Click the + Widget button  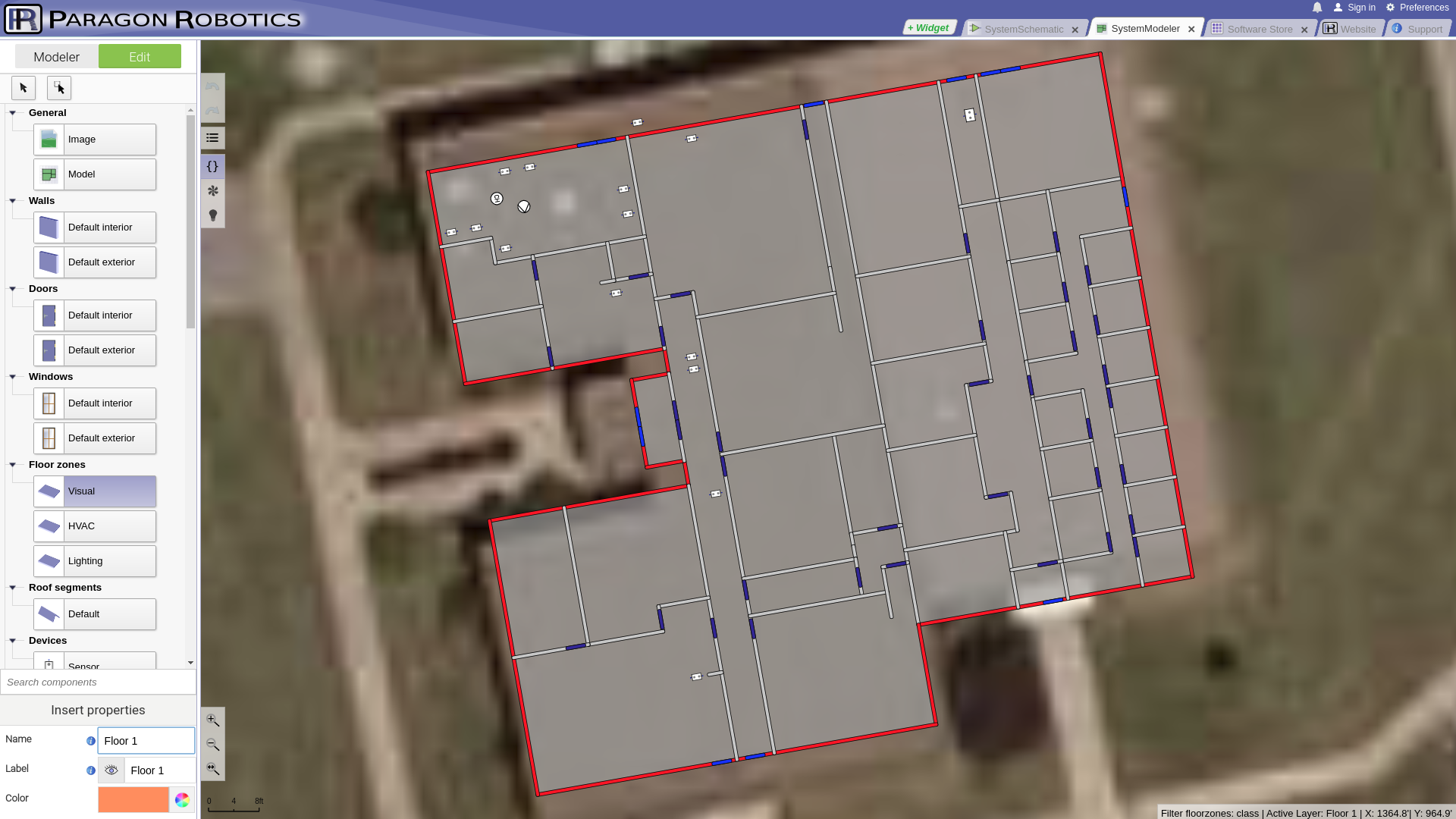928,28
